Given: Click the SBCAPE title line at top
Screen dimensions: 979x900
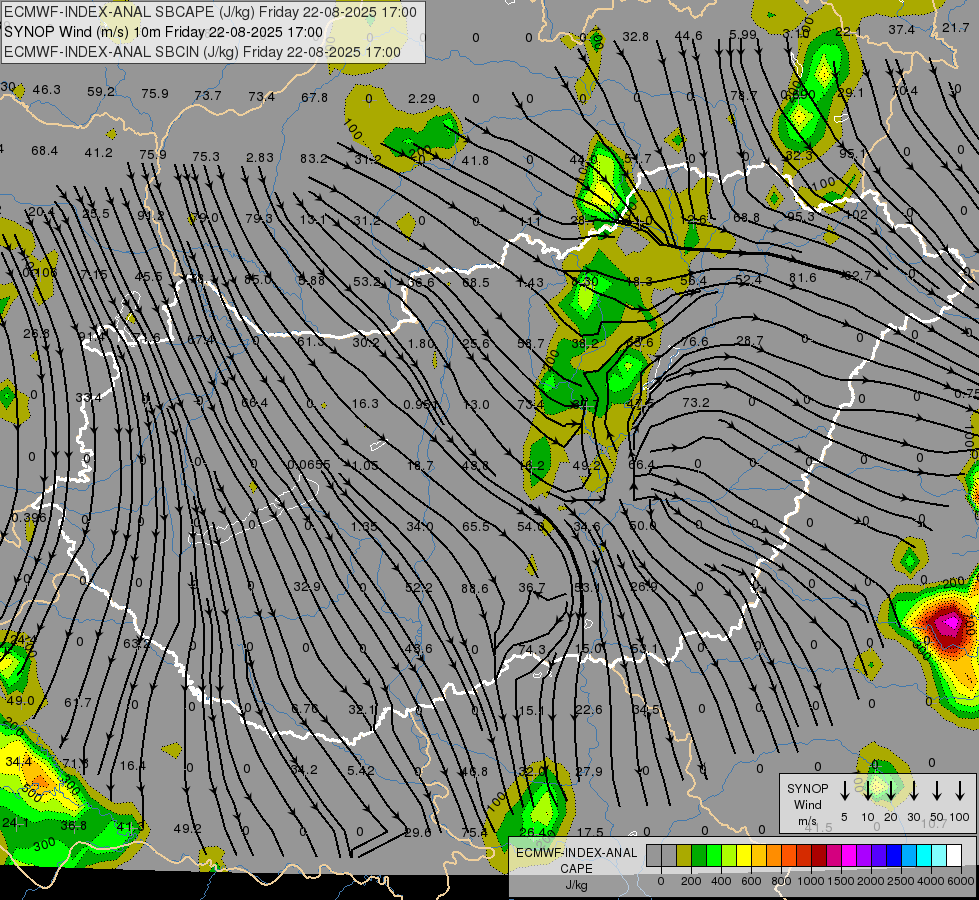Looking at the screenshot, I should (x=210, y=12).
